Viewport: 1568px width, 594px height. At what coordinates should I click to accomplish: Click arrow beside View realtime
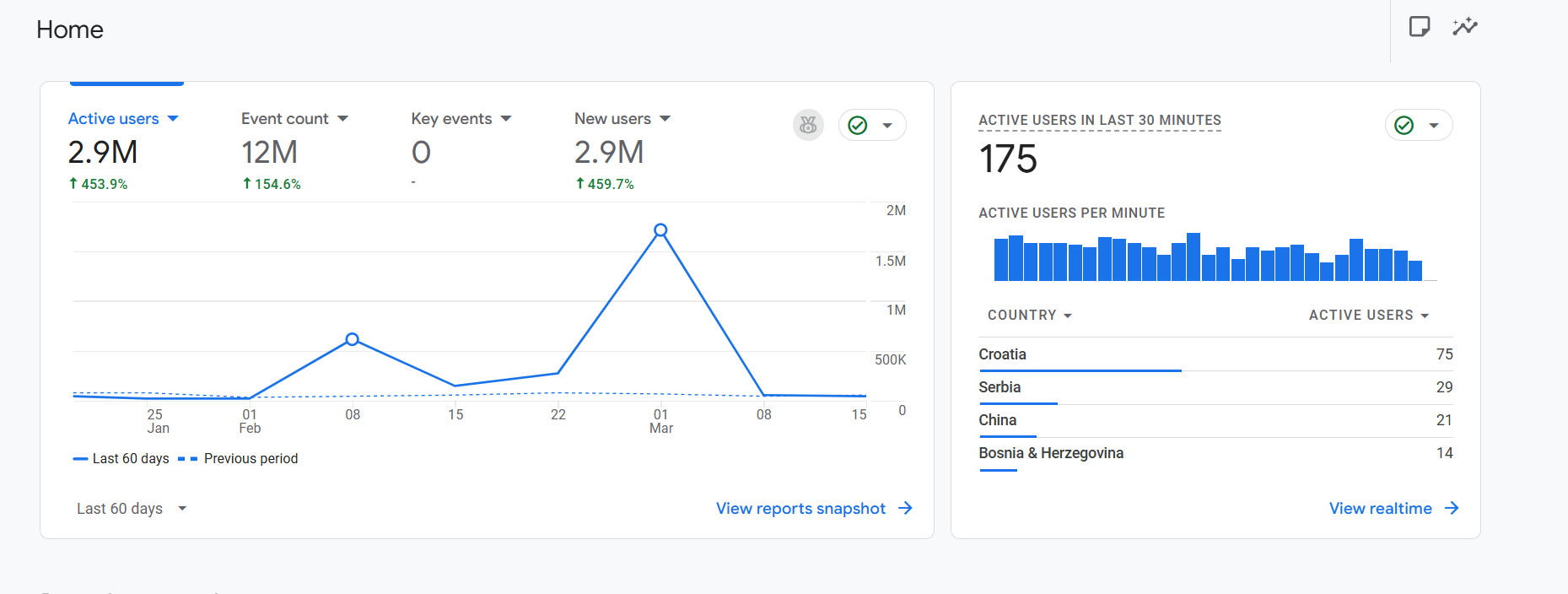(x=1452, y=508)
